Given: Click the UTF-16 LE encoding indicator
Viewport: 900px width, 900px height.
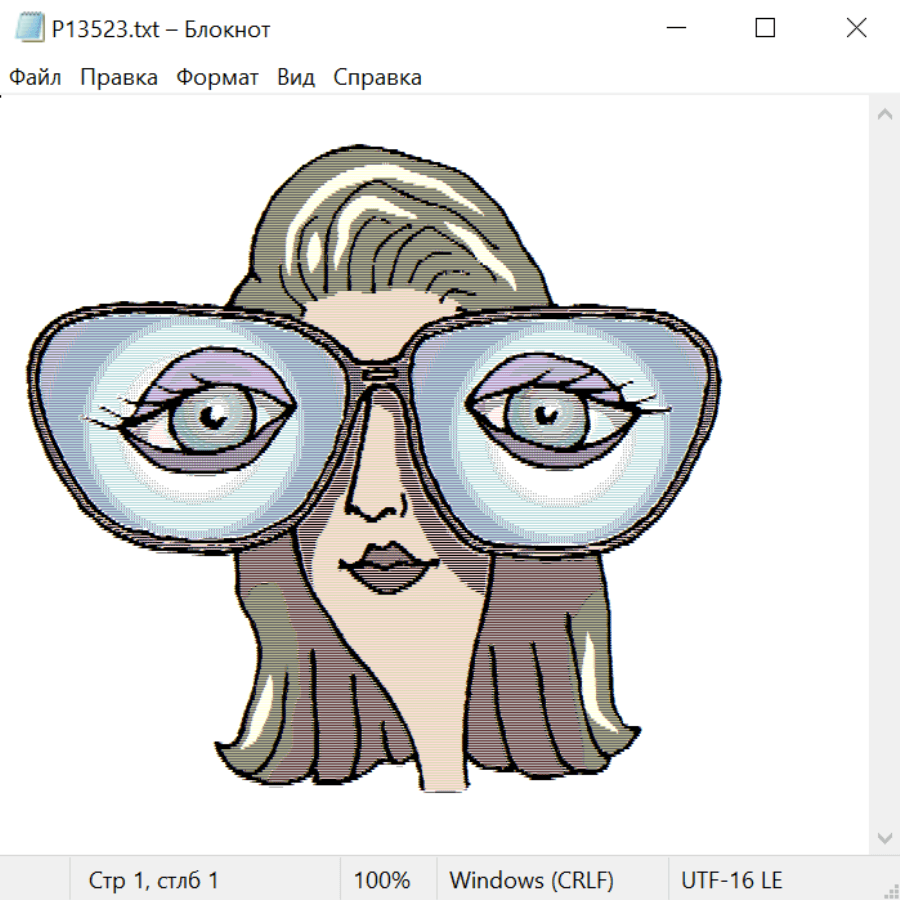Looking at the screenshot, I should pos(731,881).
